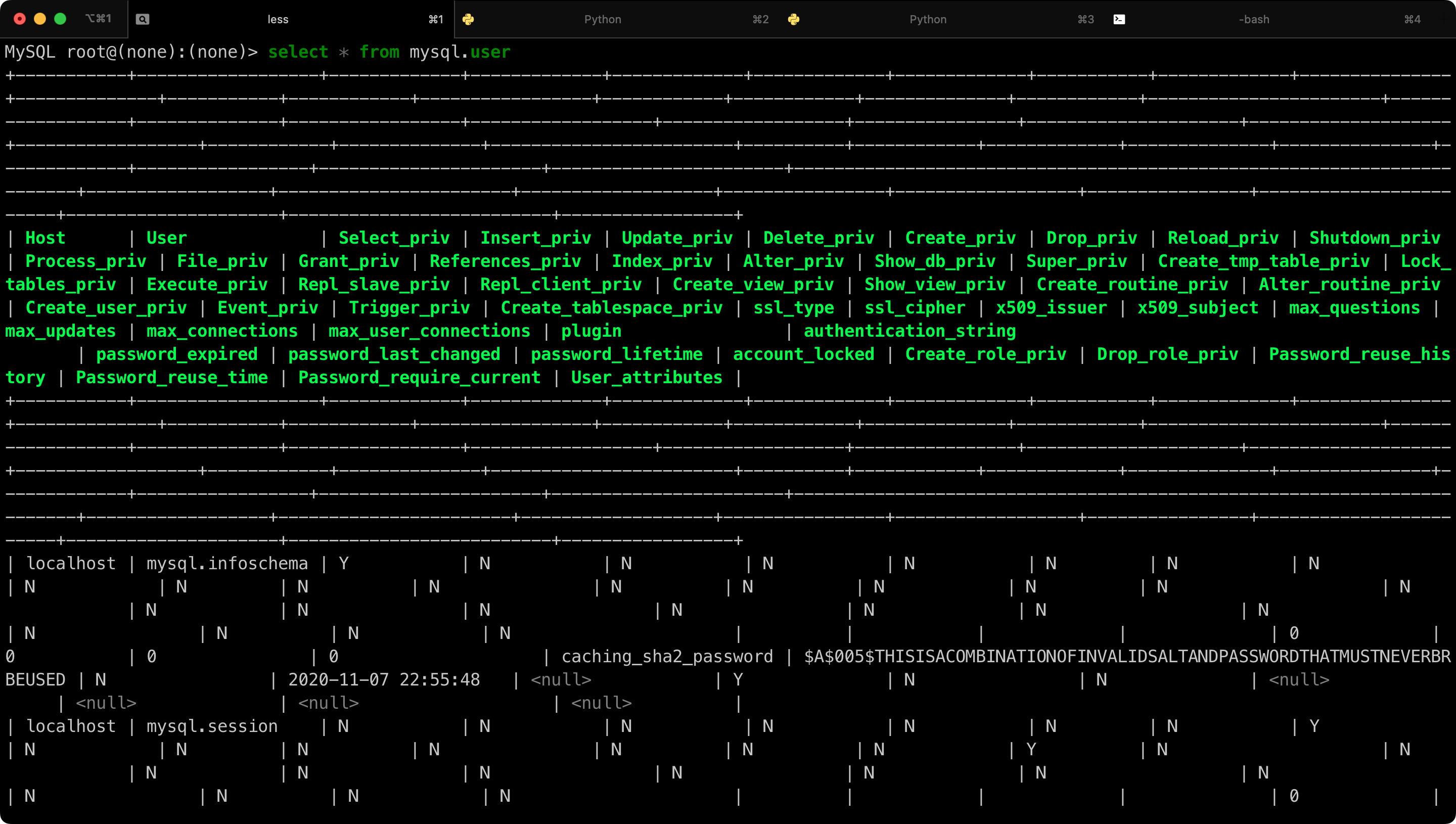Switch to the less tab
This screenshot has height=824, width=1456.
click(278, 19)
